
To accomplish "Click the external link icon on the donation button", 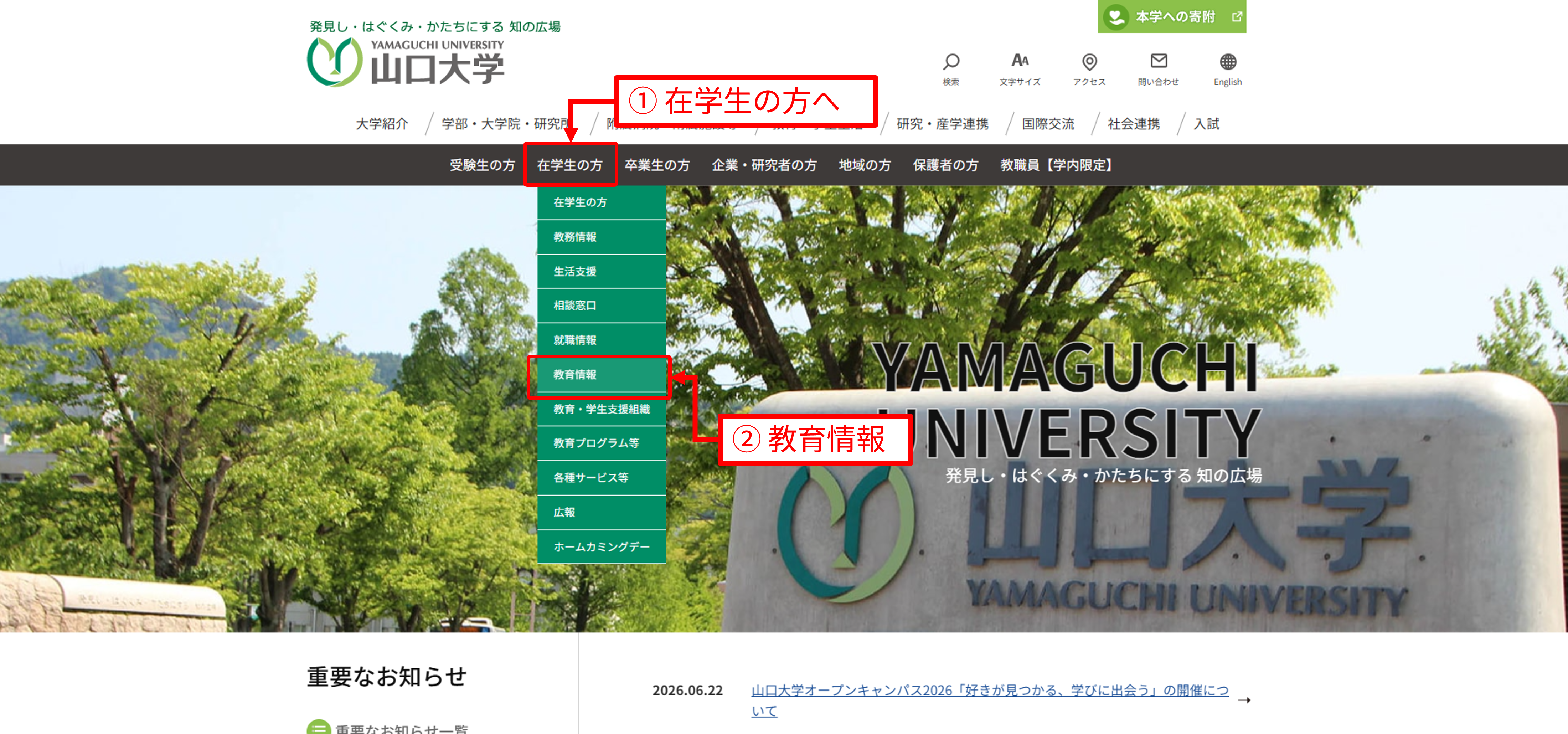I will click(x=1236, y=16).
